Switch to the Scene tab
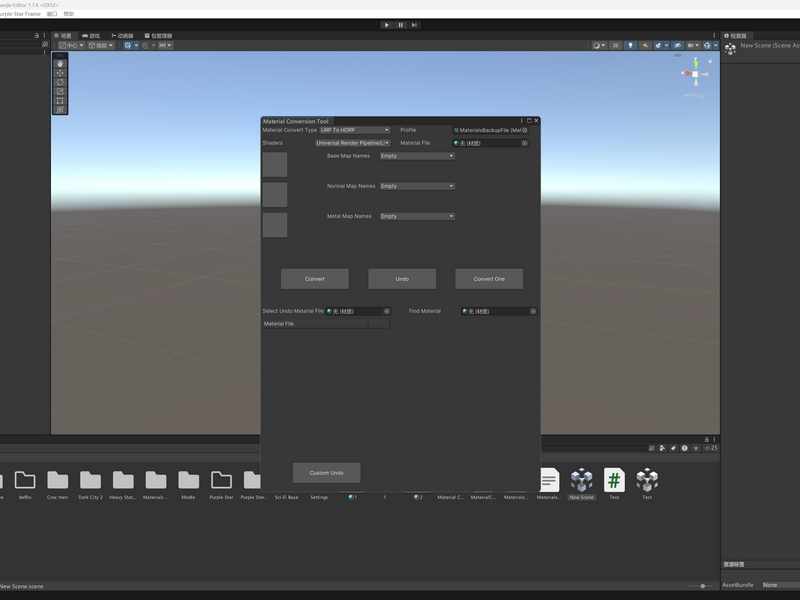800x600 pixels. (64, 36)
